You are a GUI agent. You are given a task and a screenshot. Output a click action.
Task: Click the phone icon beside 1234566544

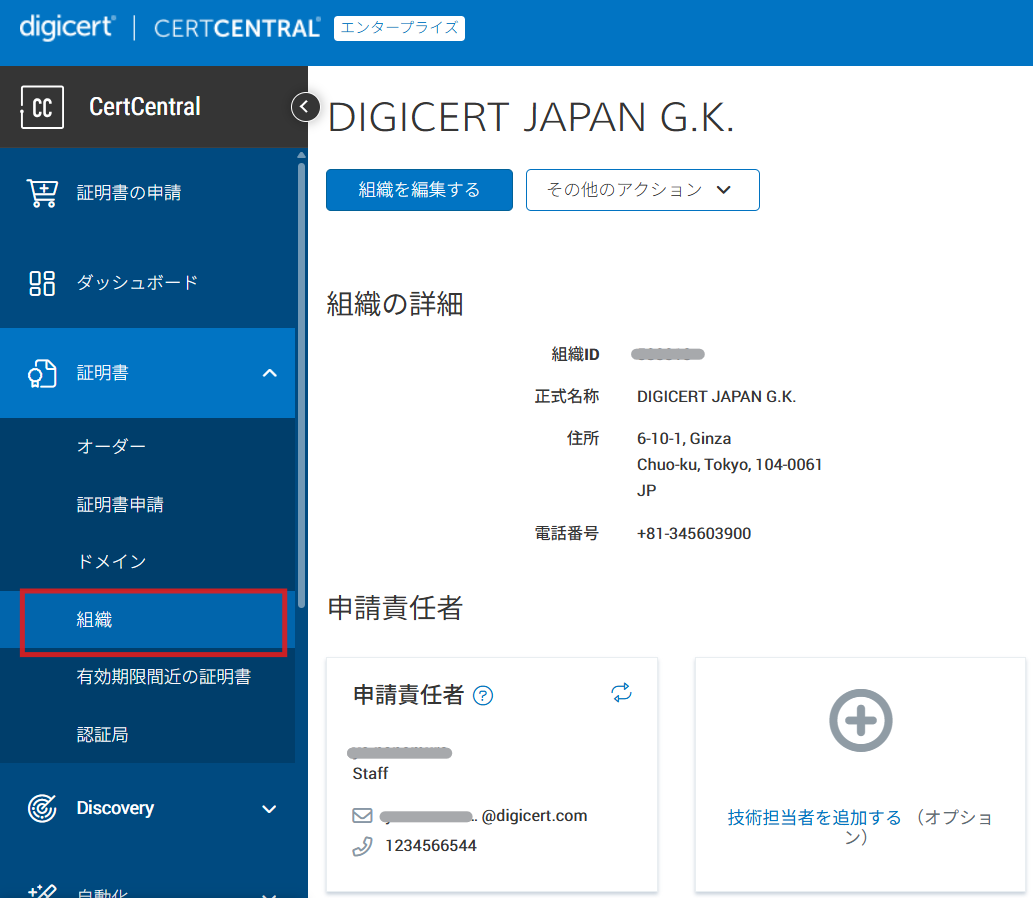point(362,846)
